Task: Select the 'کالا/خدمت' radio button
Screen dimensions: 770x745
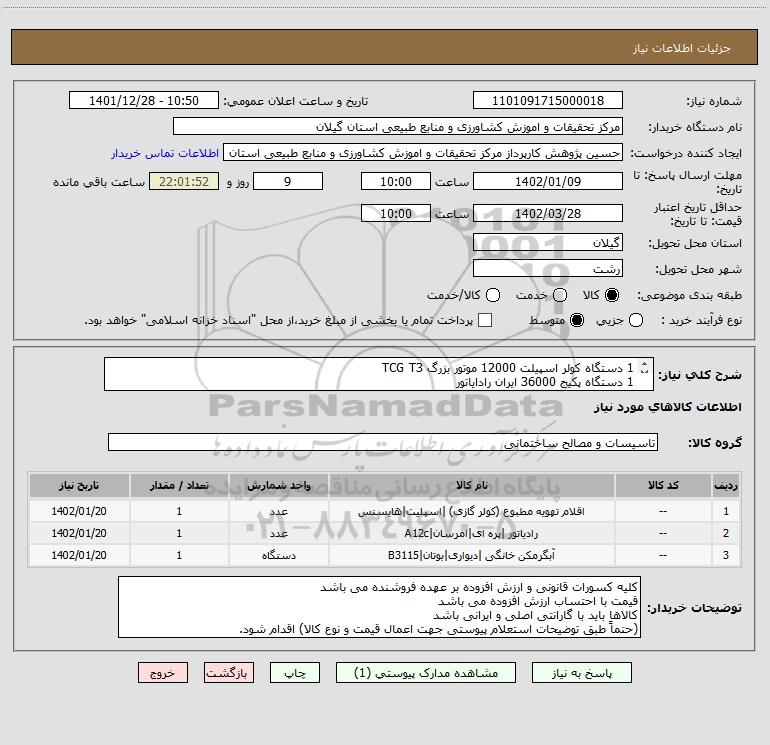Action: 493,295
